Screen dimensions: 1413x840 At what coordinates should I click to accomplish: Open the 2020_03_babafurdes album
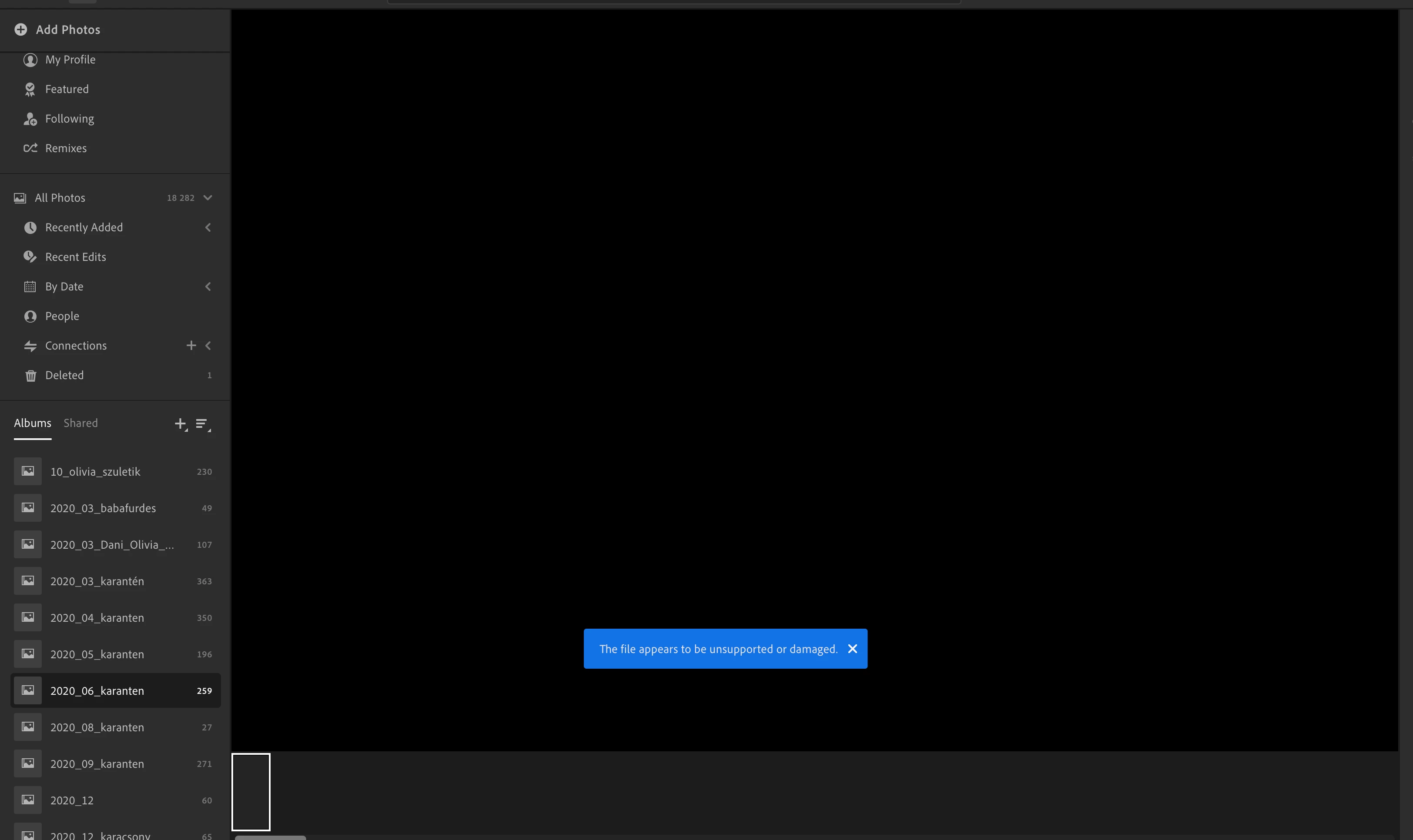[x=103, y=508]
